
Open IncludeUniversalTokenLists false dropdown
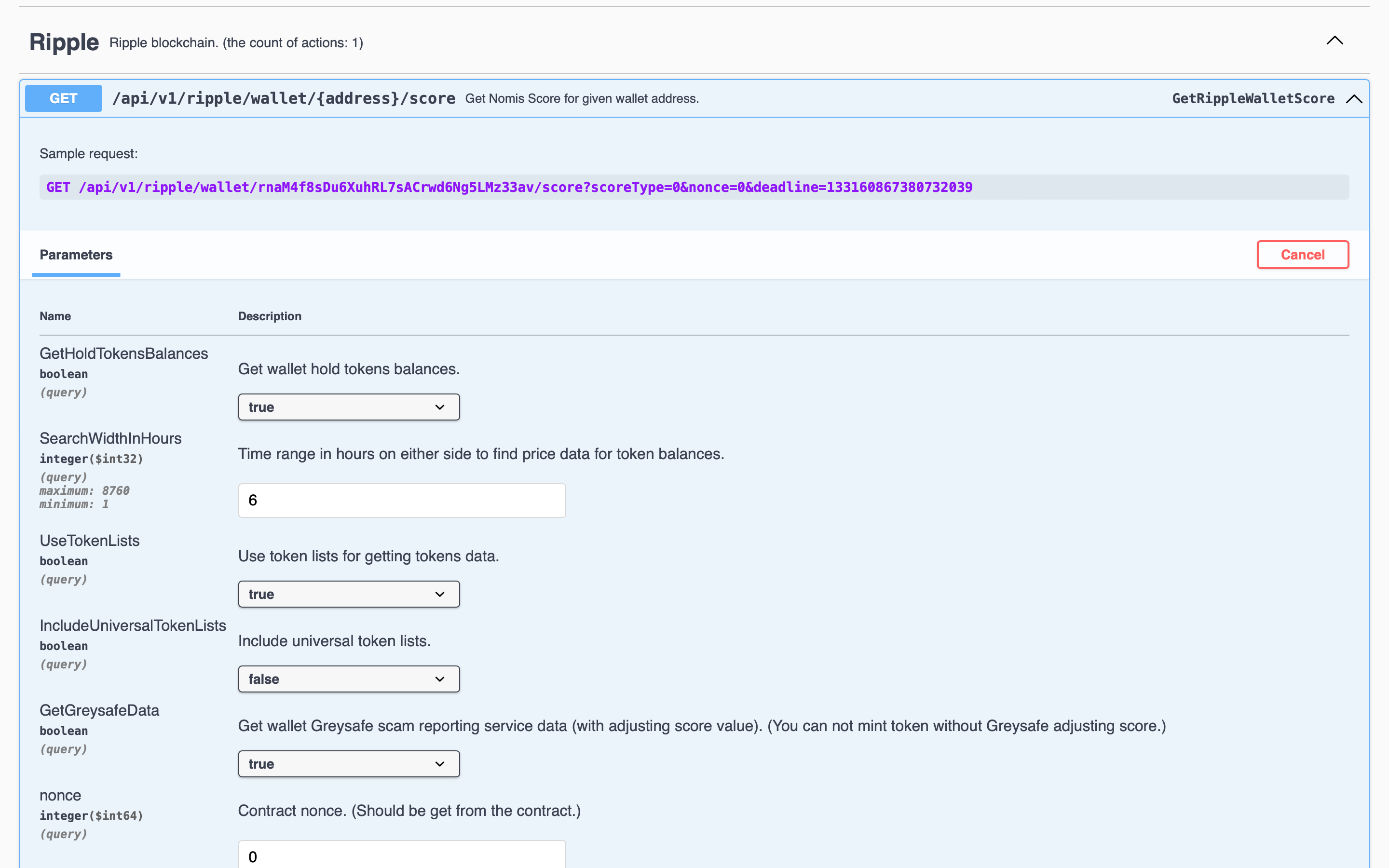pos(348,679)
